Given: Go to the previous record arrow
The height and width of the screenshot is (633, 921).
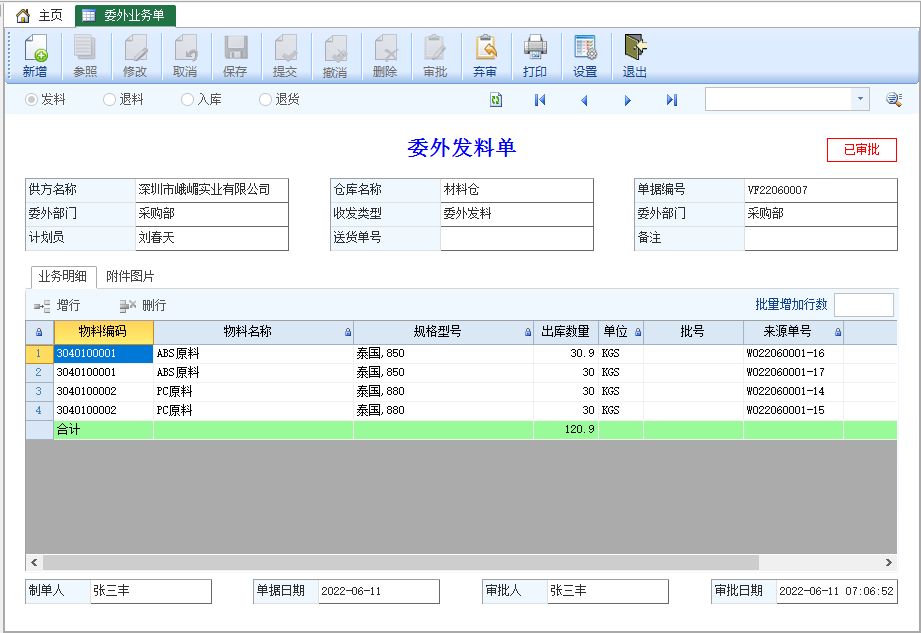Looking at the screenshot, I should [584, 100].
